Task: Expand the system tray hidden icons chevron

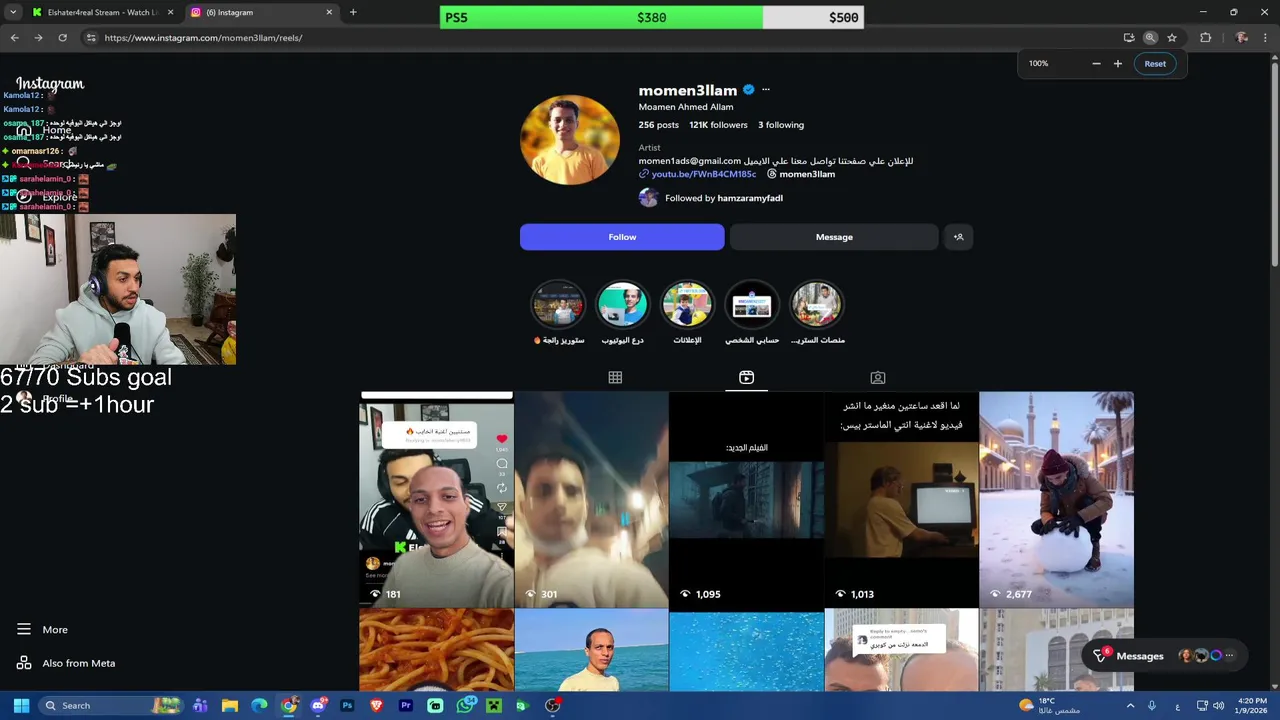Action: [x=1130, y=706]
